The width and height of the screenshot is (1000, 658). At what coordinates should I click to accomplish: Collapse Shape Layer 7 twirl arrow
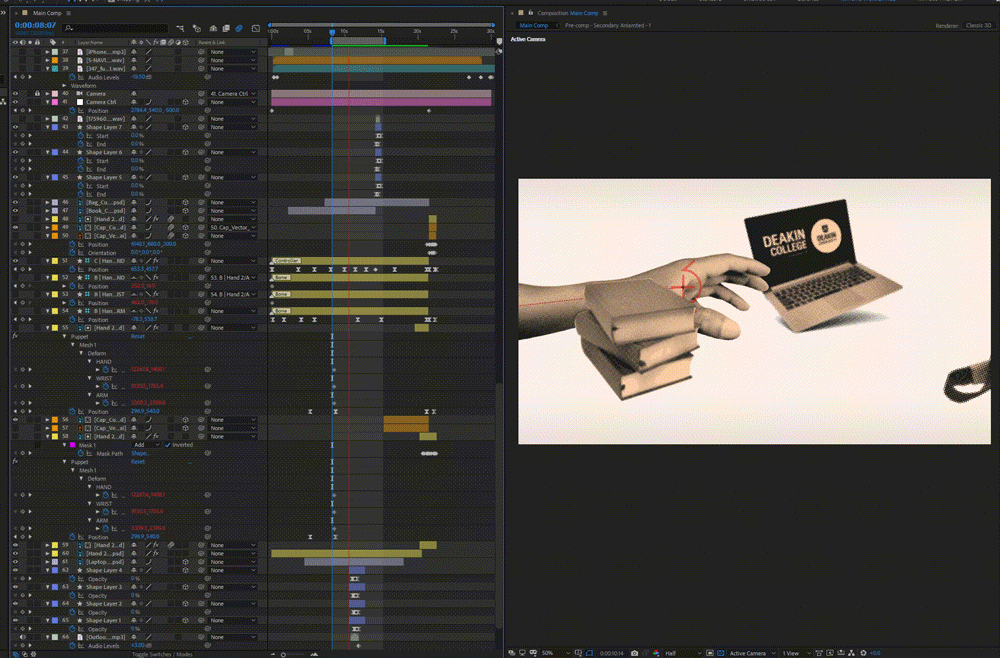[x=47, y=127]
